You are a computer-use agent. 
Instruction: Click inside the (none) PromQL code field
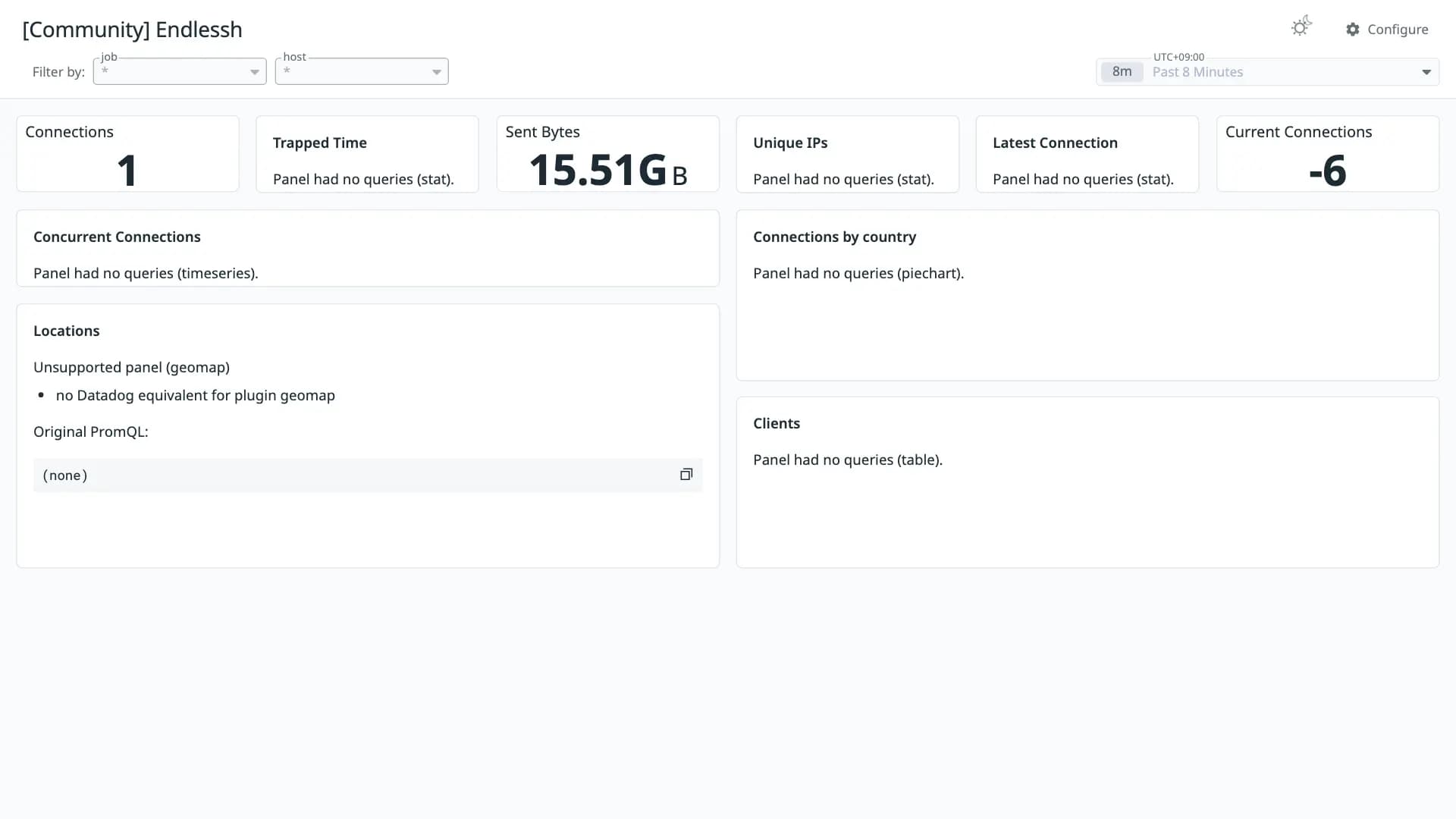pyautogui.click(x=368, y=475)
